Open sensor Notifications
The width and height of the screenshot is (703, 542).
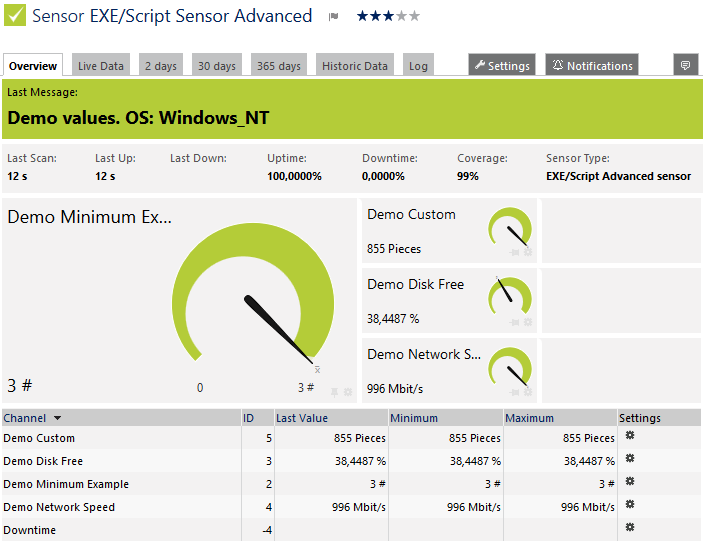click(592, 65)
